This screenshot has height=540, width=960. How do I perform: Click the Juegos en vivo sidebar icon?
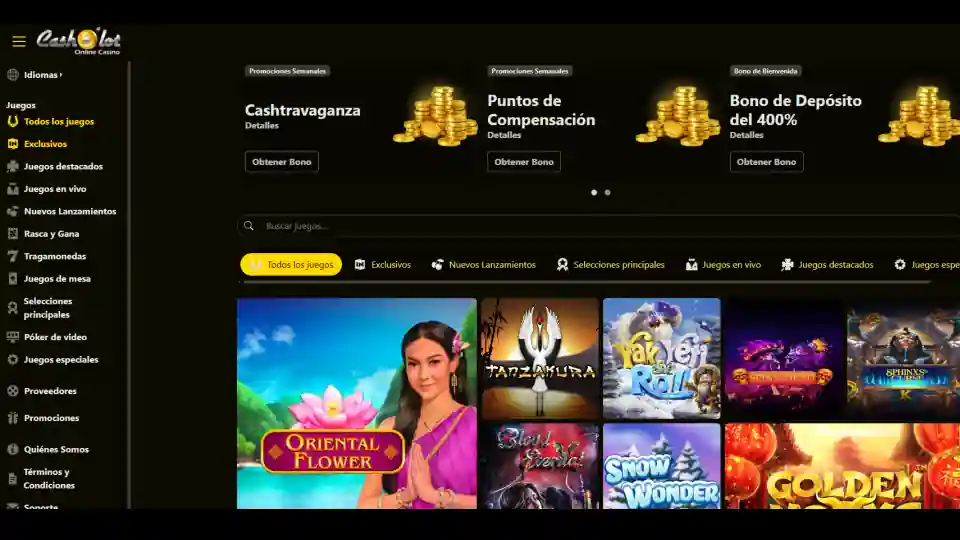point(13,189)
